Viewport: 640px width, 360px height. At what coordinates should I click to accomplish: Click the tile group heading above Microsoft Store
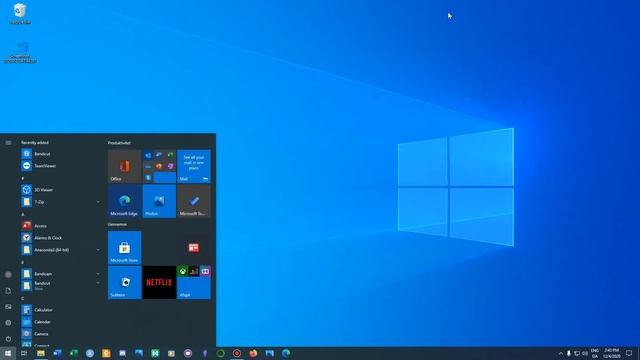[117, 224]
